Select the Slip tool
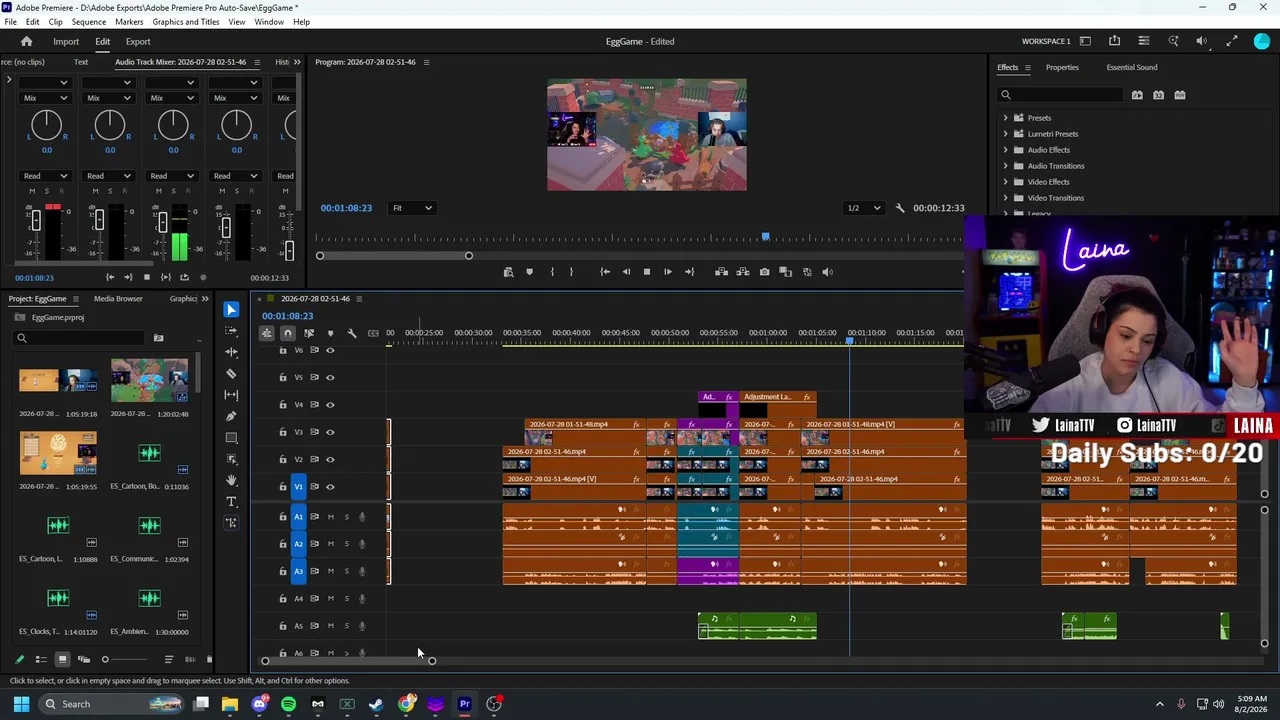The height and width of the screenshot is (720, 1280). point(231,395)
